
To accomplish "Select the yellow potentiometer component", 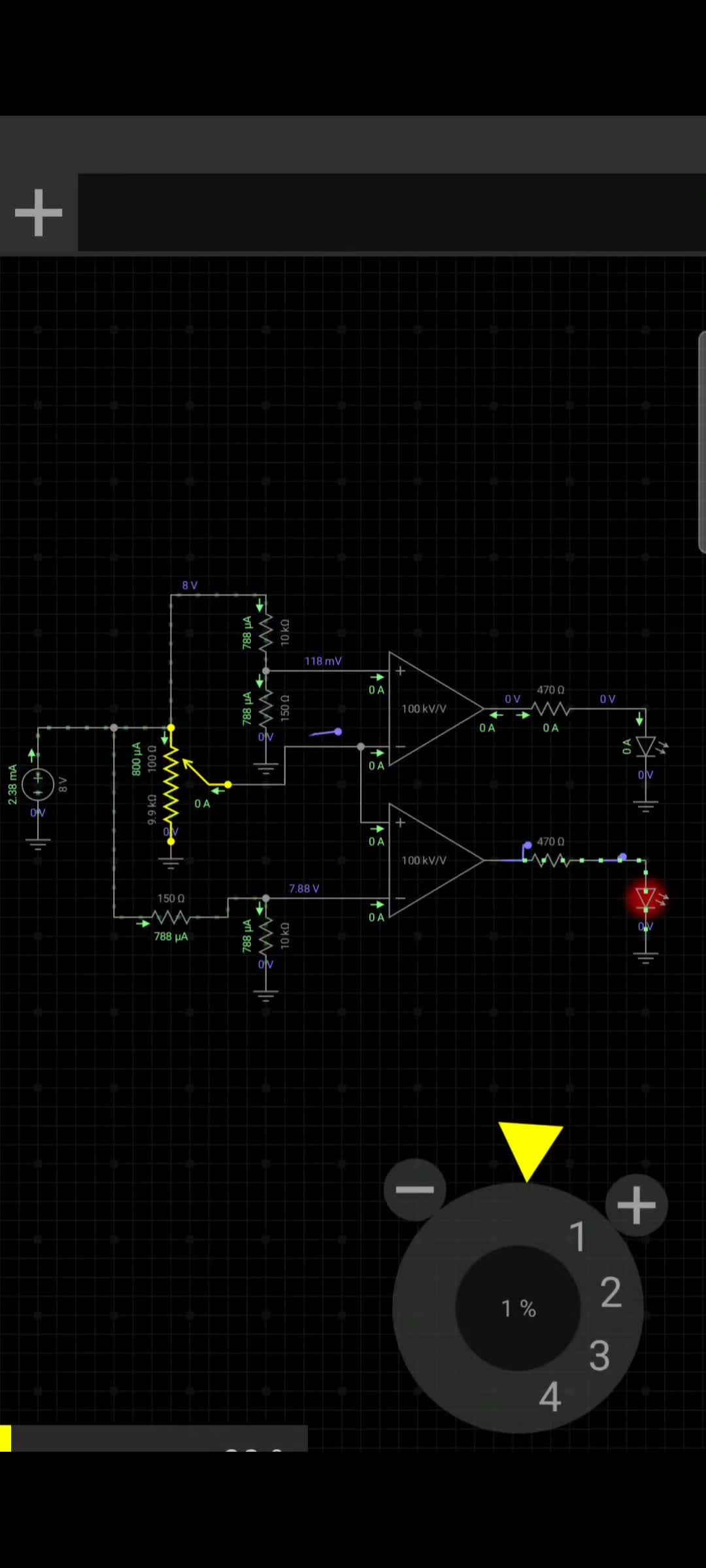I will pyautogui.click(x=171, y=784).
